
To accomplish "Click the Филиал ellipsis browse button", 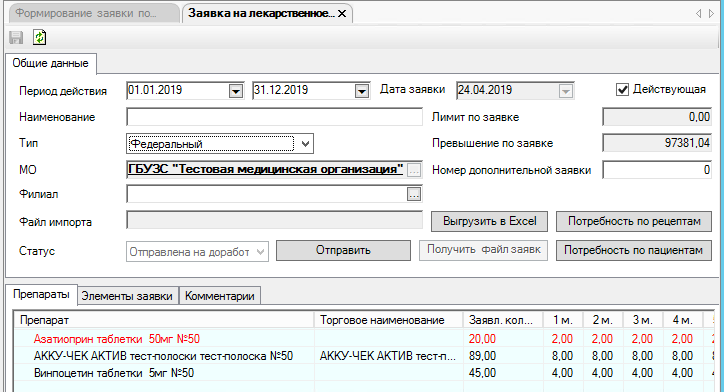I will tap(414, 194).
